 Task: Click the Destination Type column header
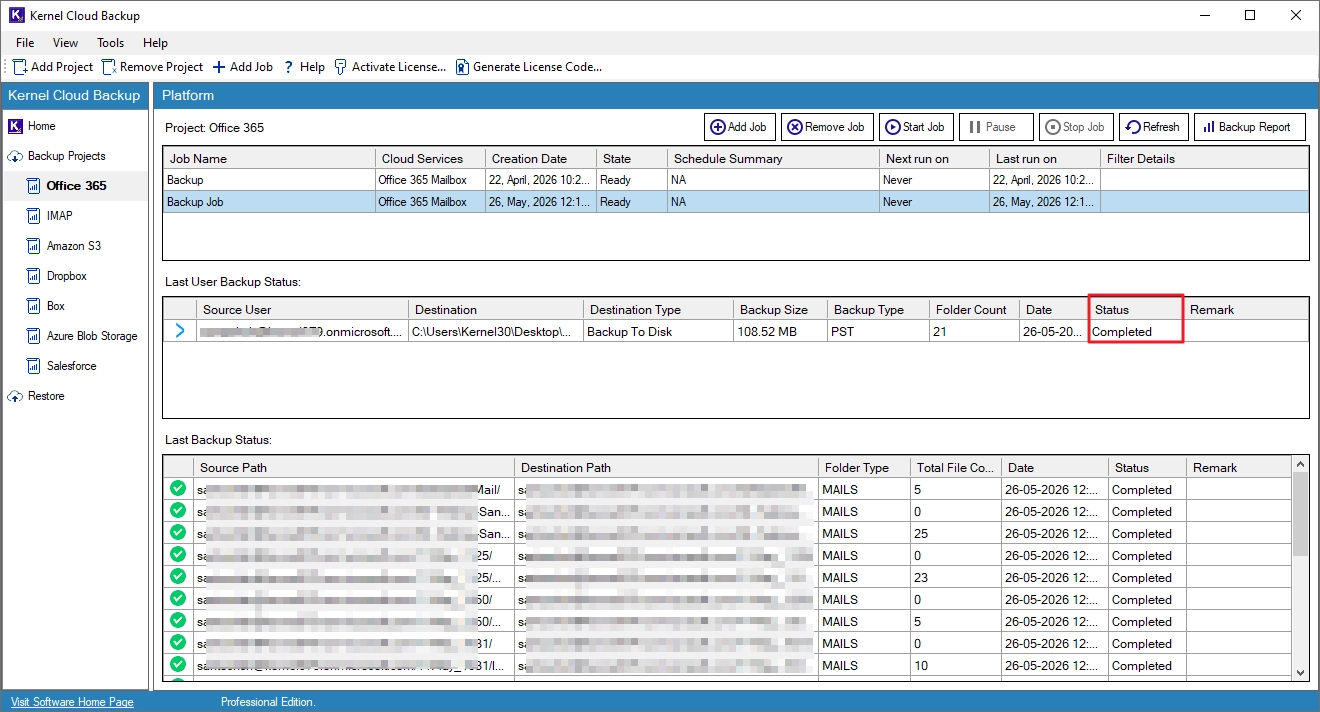click(658, 309)
